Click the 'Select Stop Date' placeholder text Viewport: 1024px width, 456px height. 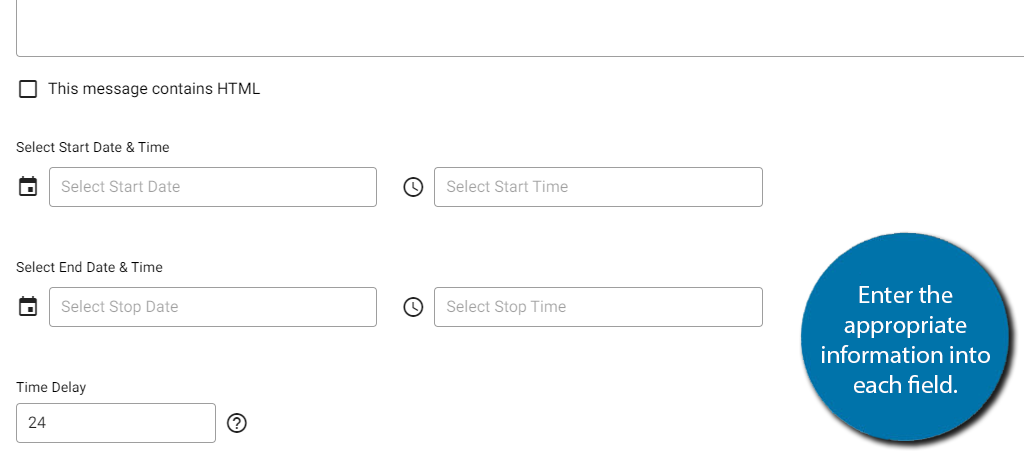[120, 307]
